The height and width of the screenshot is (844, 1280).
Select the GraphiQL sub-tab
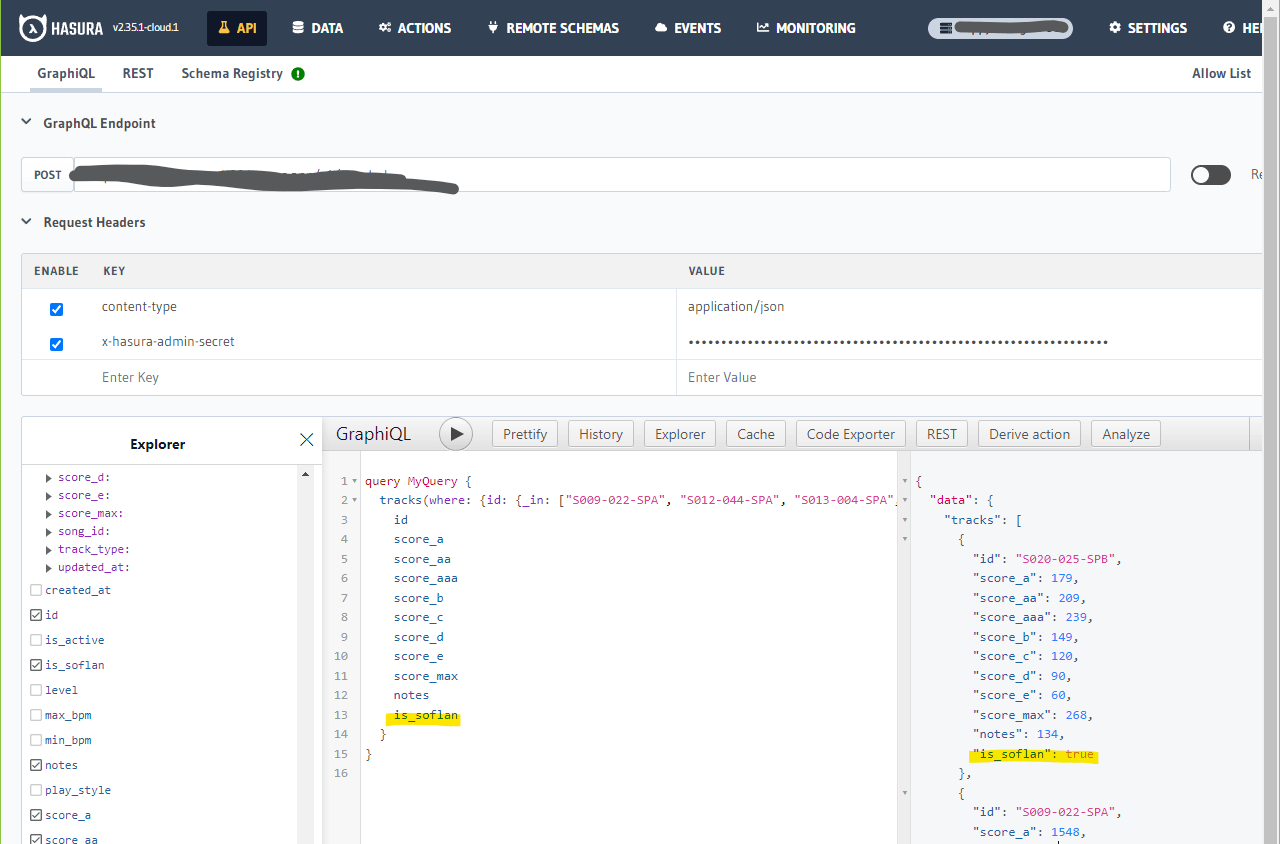(x=66, y=73)
